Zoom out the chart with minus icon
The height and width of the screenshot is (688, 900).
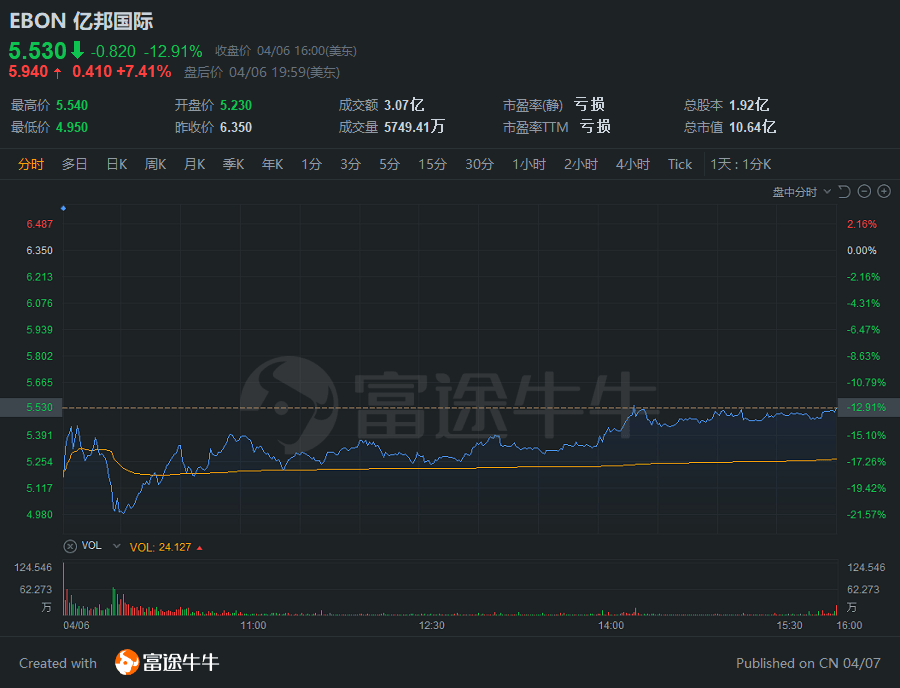point(865,192)
